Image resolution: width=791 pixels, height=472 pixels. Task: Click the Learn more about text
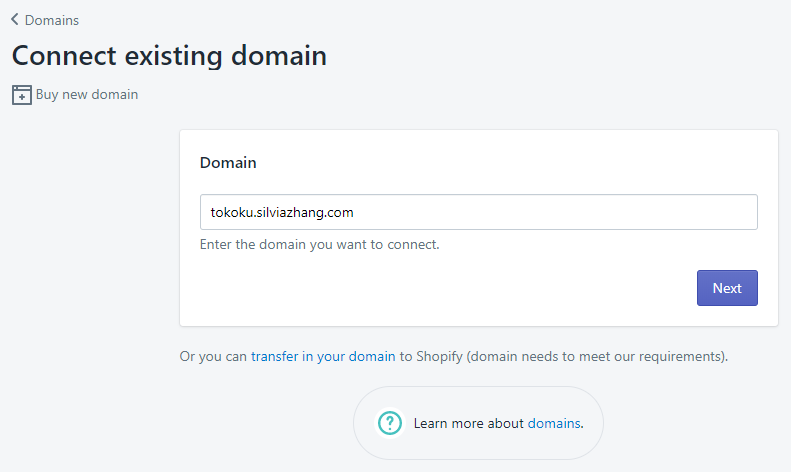click(x=468, y=423)
